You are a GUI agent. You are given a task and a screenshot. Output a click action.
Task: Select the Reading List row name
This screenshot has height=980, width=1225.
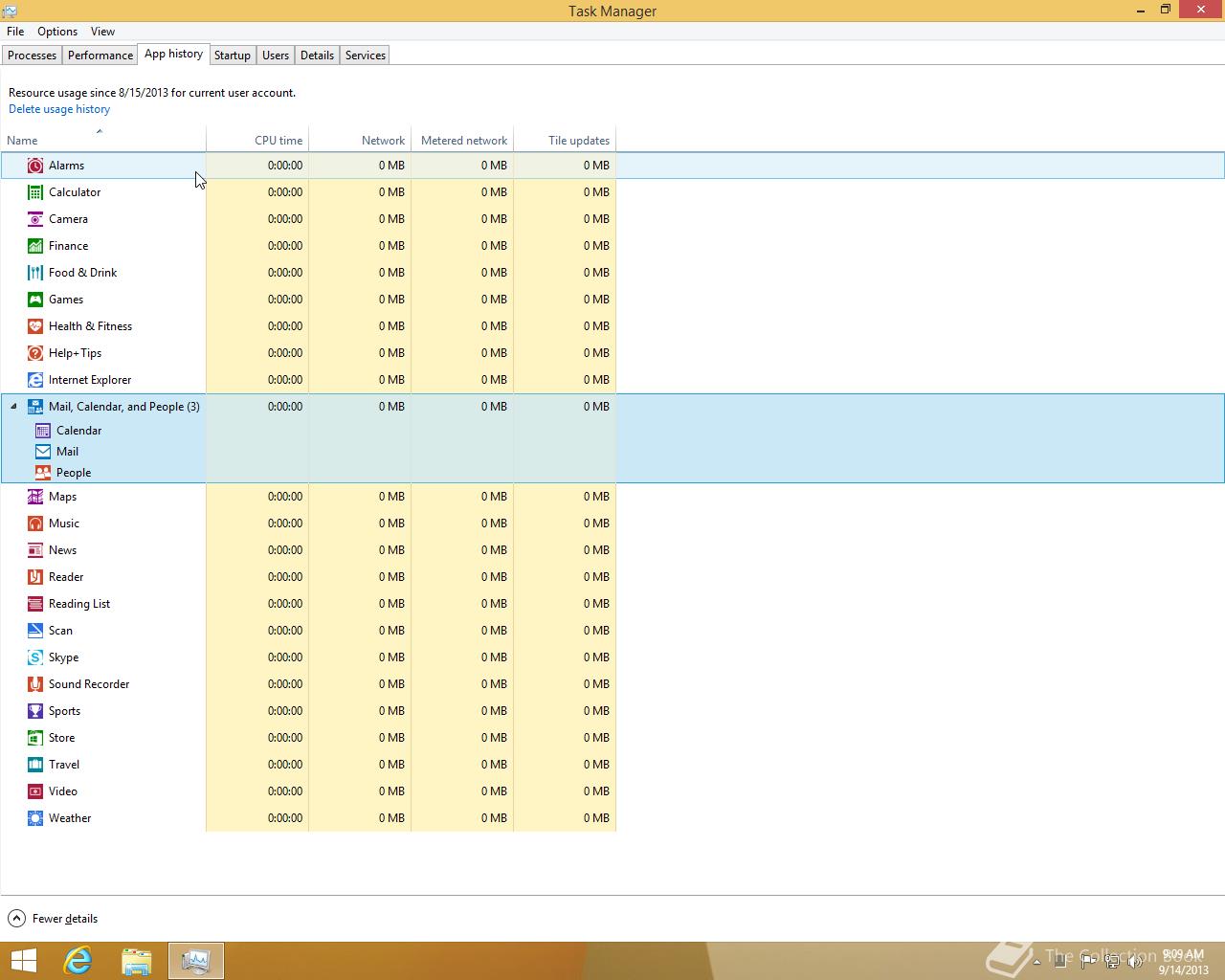click(79, 604)
